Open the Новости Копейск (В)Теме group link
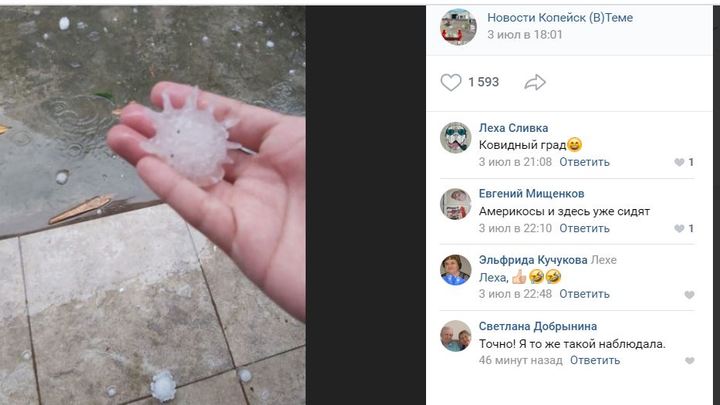Viewport: 720px width, 405px height. tap(560, 17)
